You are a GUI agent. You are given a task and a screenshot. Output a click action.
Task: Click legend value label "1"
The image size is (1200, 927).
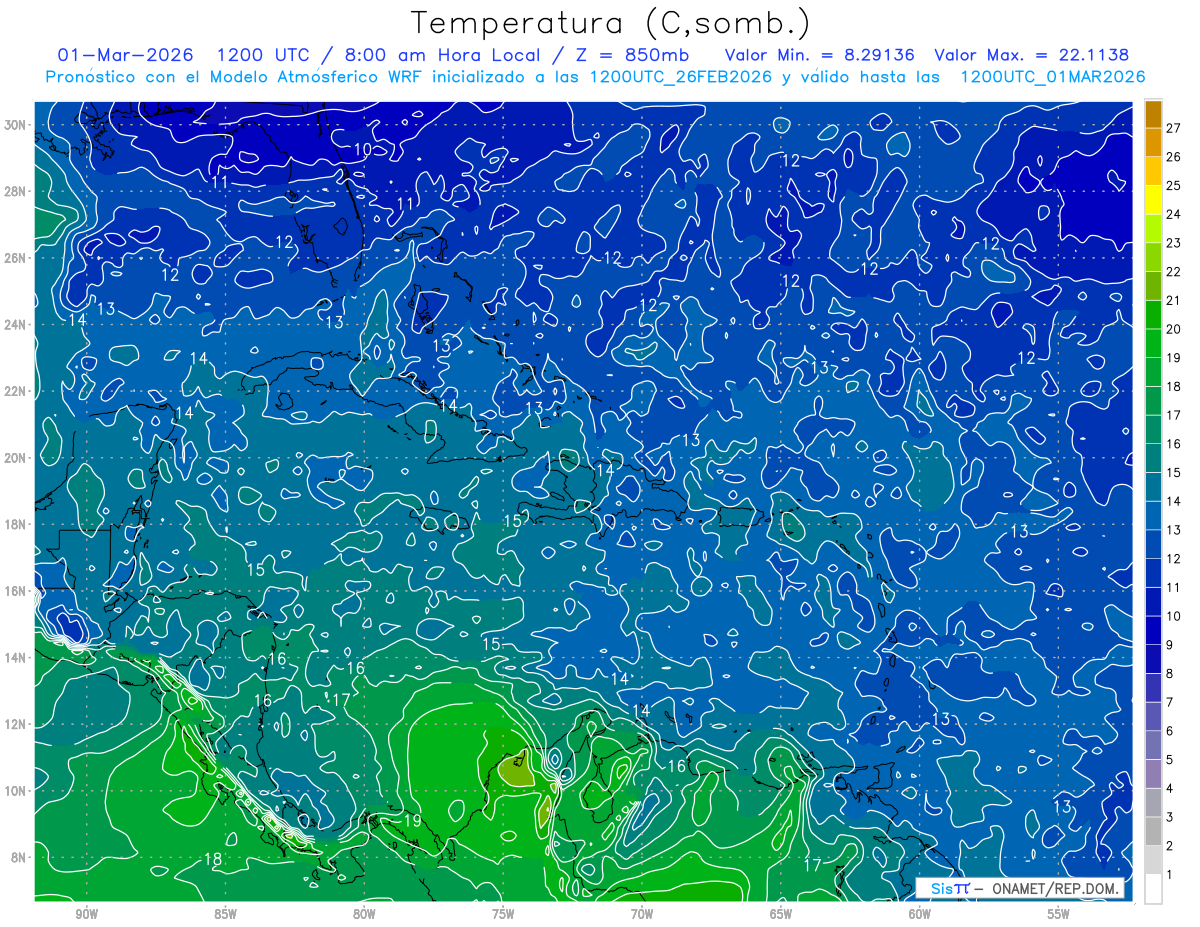tap(1170, 875)
